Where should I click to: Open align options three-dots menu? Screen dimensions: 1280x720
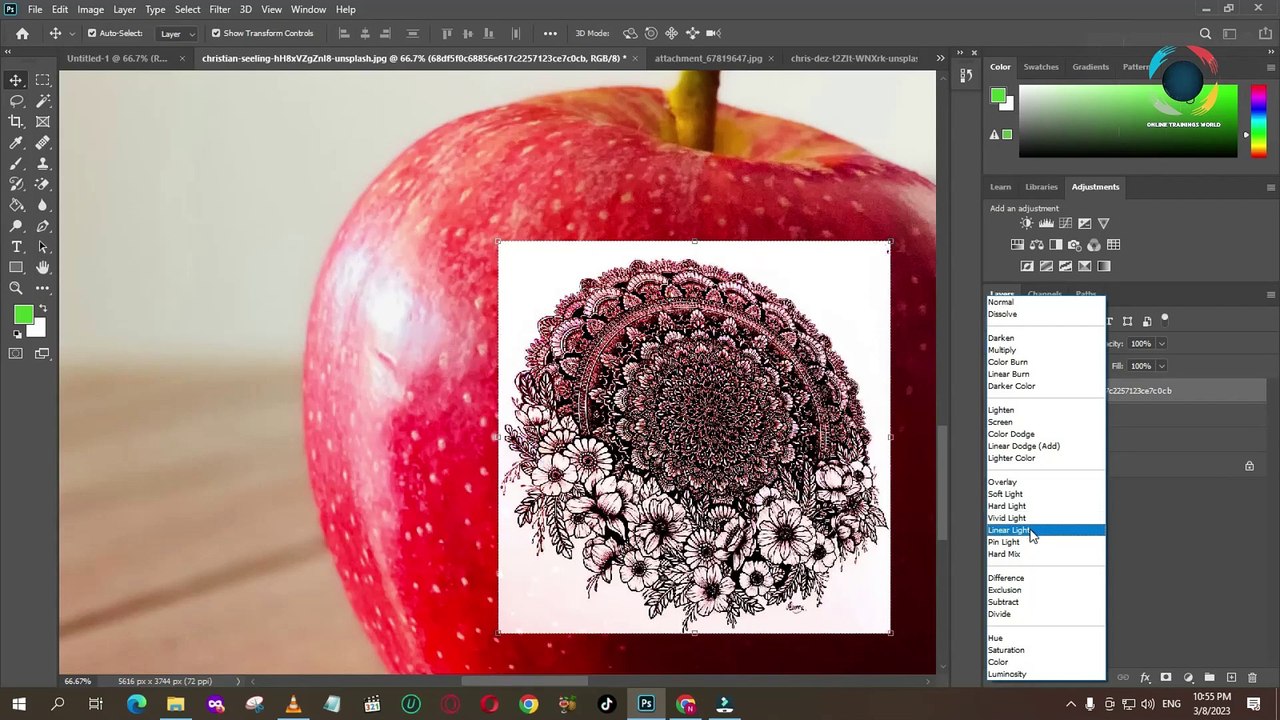pyautogui.click(x=550, y=33)
